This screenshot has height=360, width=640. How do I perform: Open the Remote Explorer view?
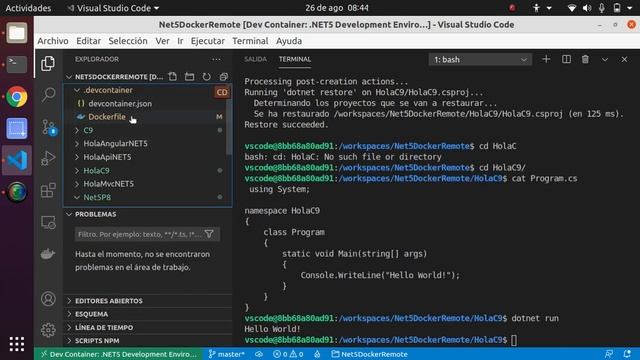pos(48,222)
